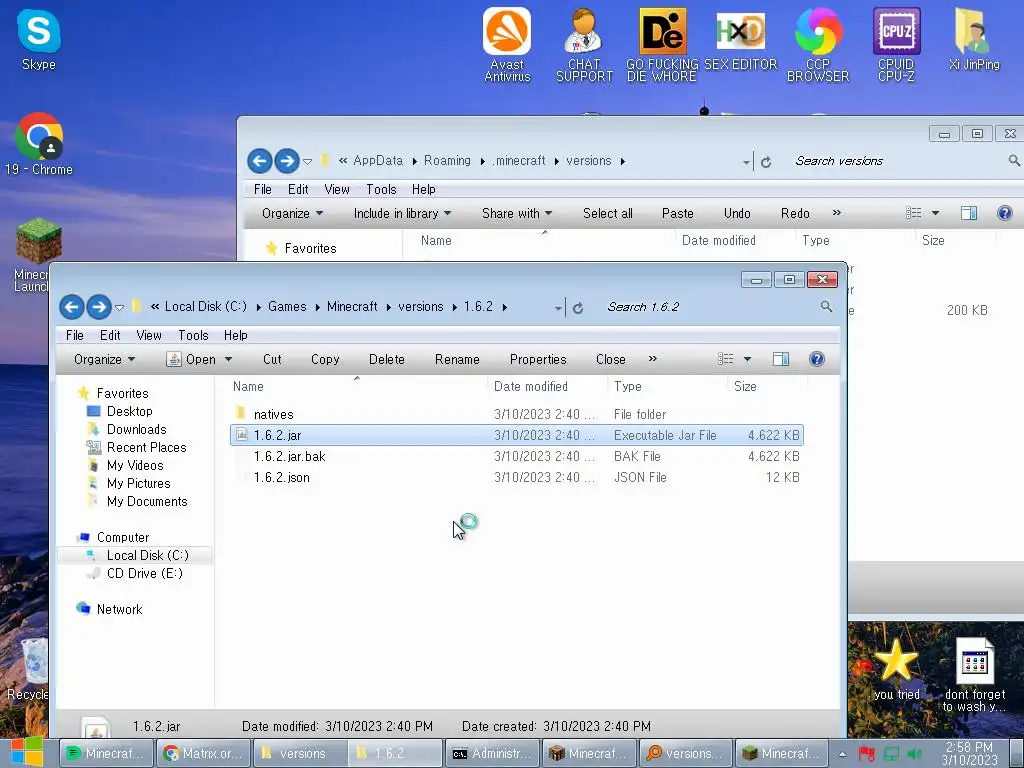Click the Rename toolbar button
This screenshot has width=1024, height=768.
tap(457, 359)
